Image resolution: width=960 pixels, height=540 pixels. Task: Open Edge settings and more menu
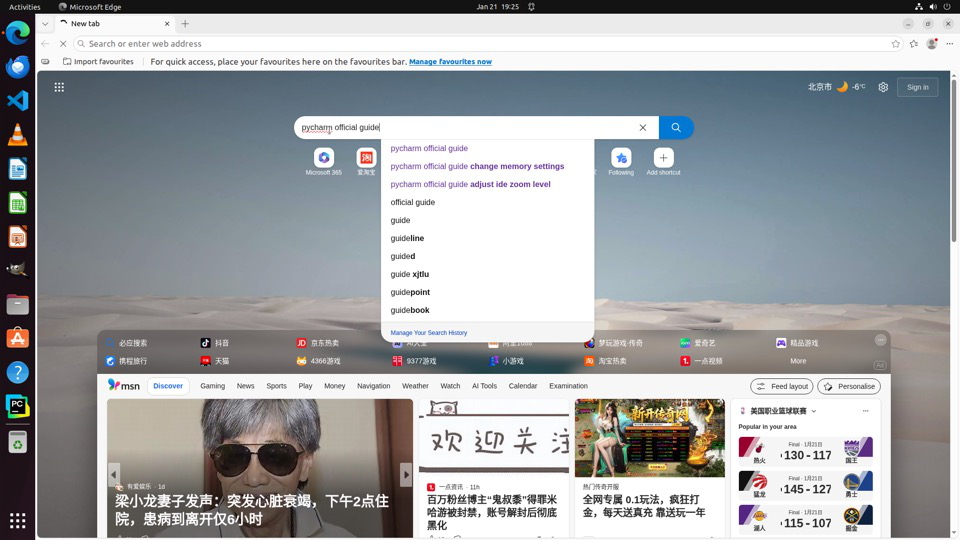coord(950,43)
